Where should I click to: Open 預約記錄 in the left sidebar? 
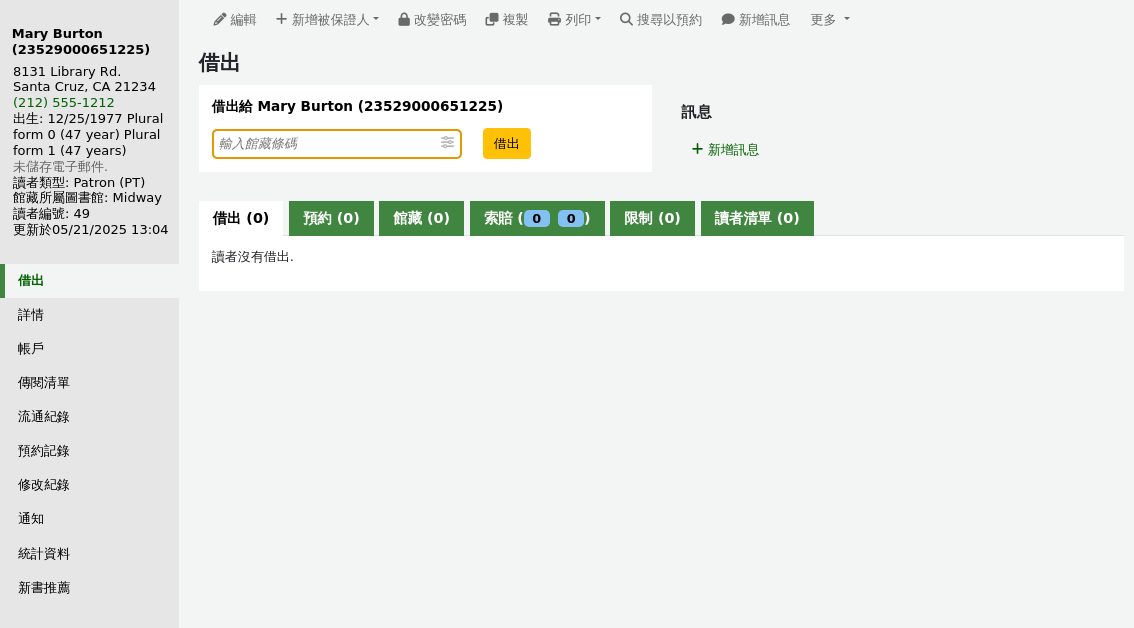(x=90, y=451)
